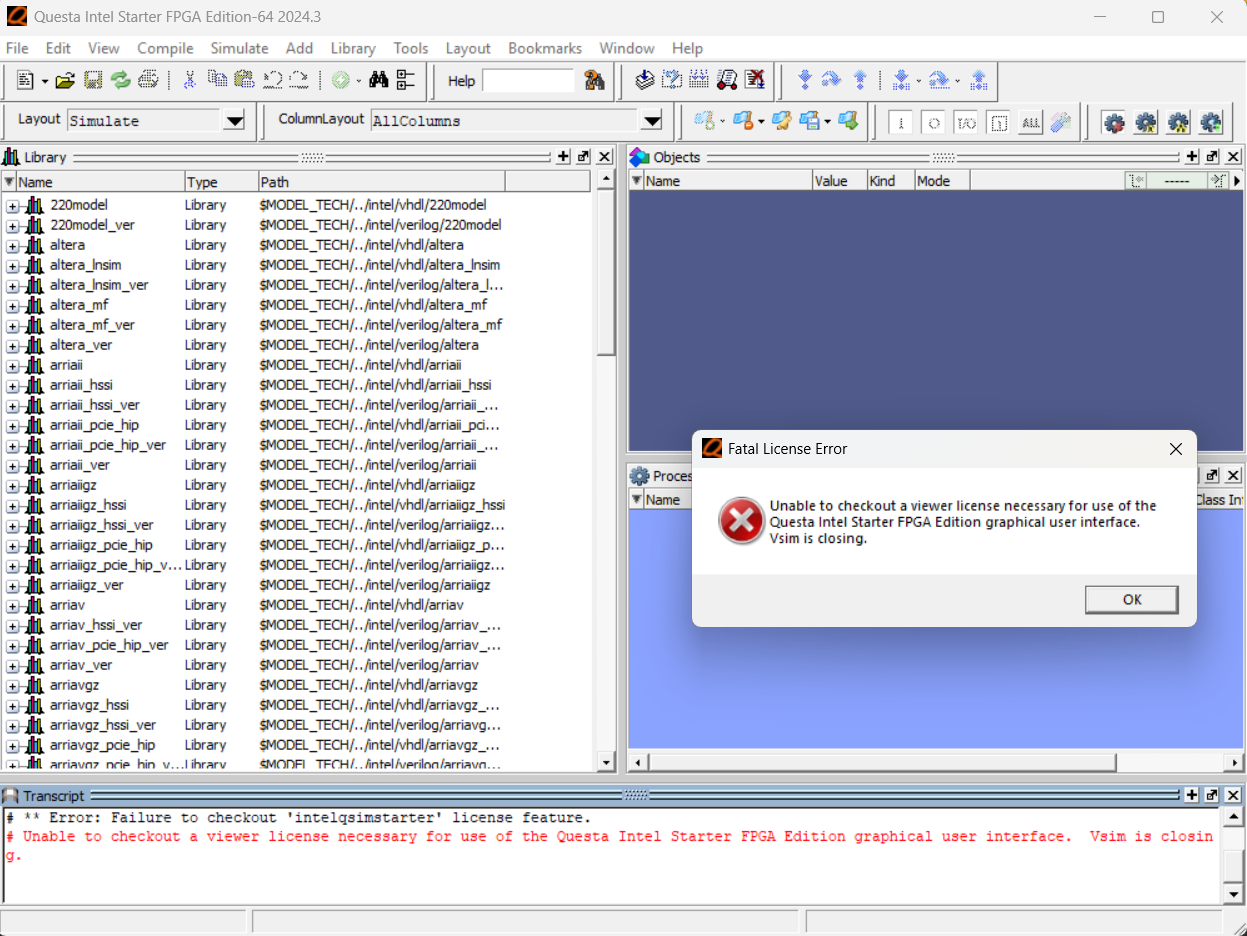1247x936 pixels.
Task: Click the Compile icon in the toolbar
Action: pos(644,80)
